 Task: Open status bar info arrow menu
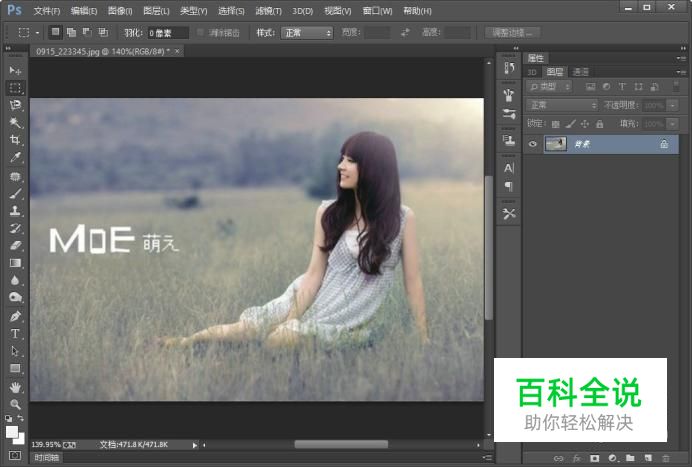195,445
